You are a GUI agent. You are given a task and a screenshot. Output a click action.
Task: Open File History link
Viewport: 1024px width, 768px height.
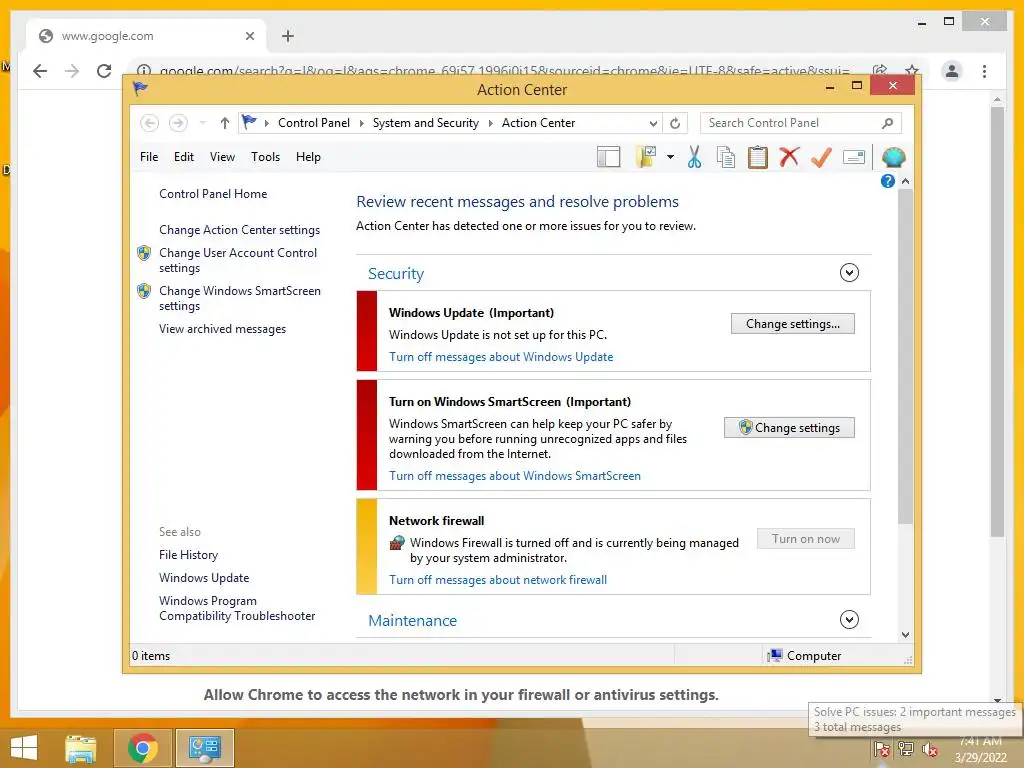(188, 555)
